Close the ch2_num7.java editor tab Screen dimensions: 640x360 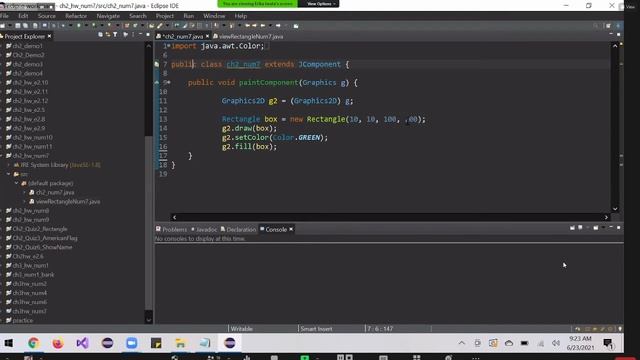(x=207, y=36)
